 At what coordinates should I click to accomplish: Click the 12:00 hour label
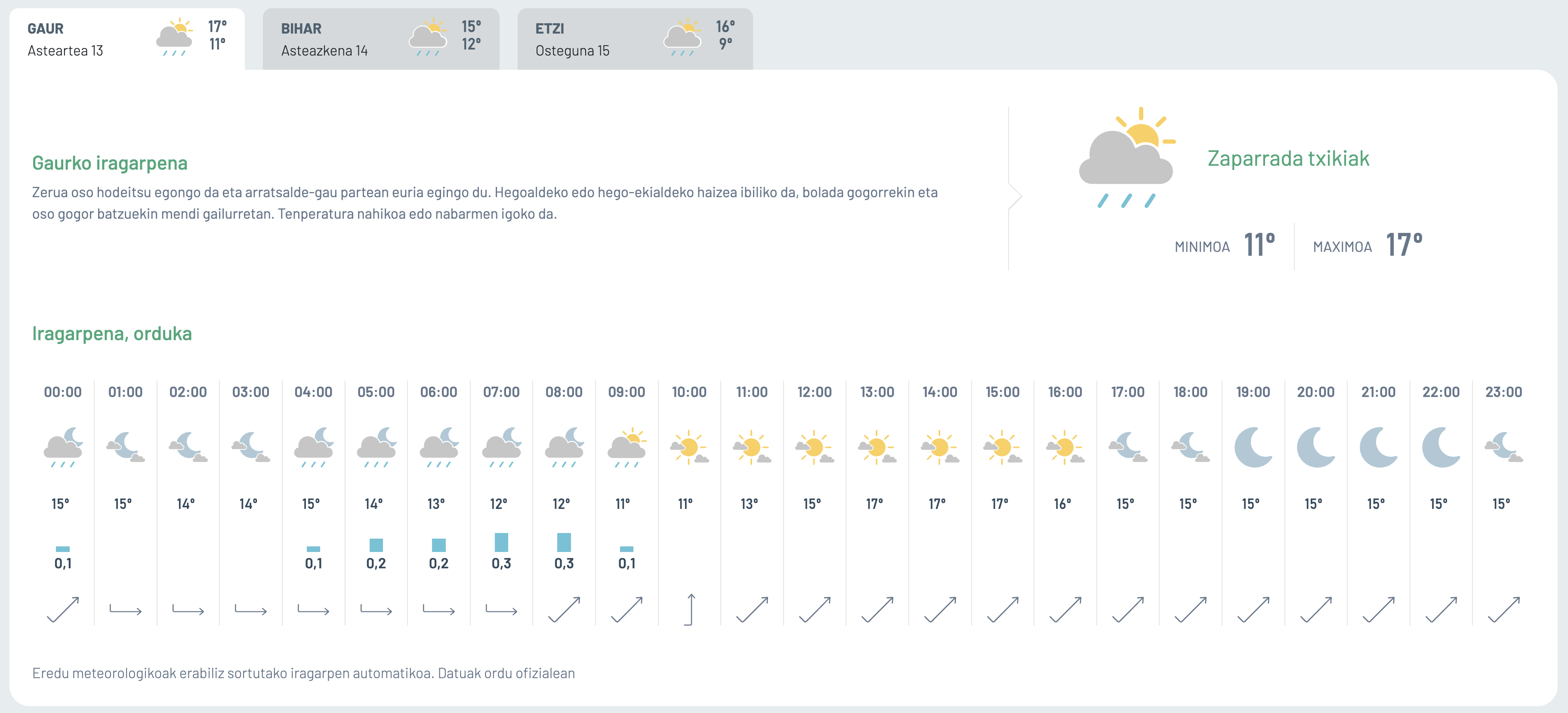(815, 392)
